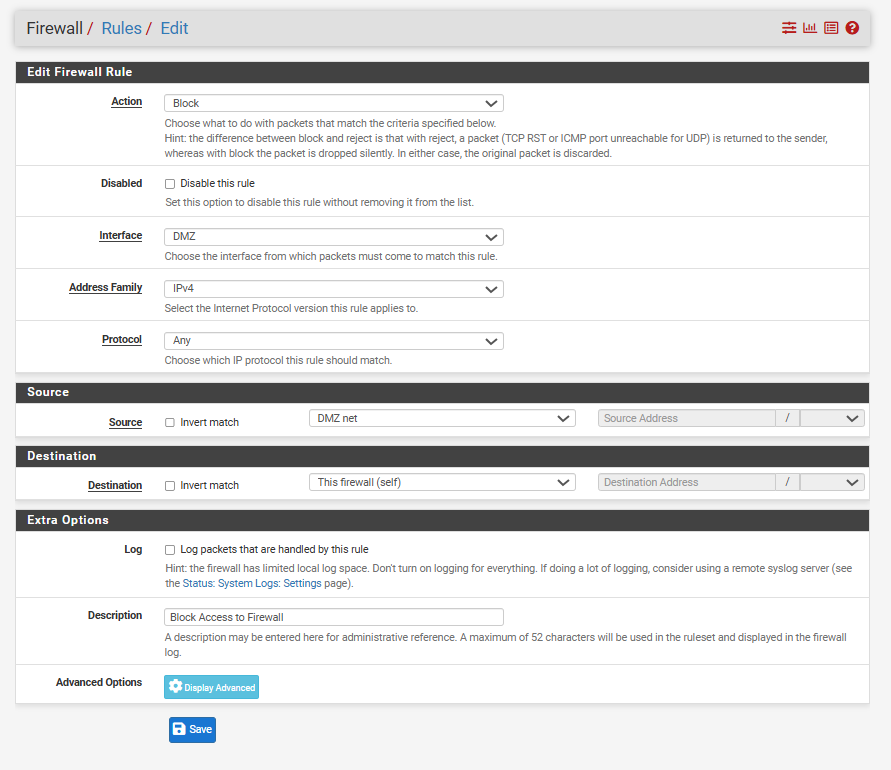
Task: Click the Display Advanced gear button
Action: (211, 687)
